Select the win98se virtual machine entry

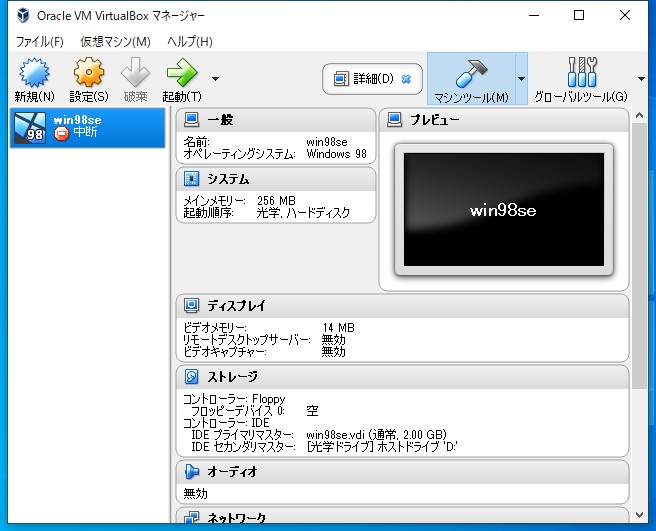87,128
